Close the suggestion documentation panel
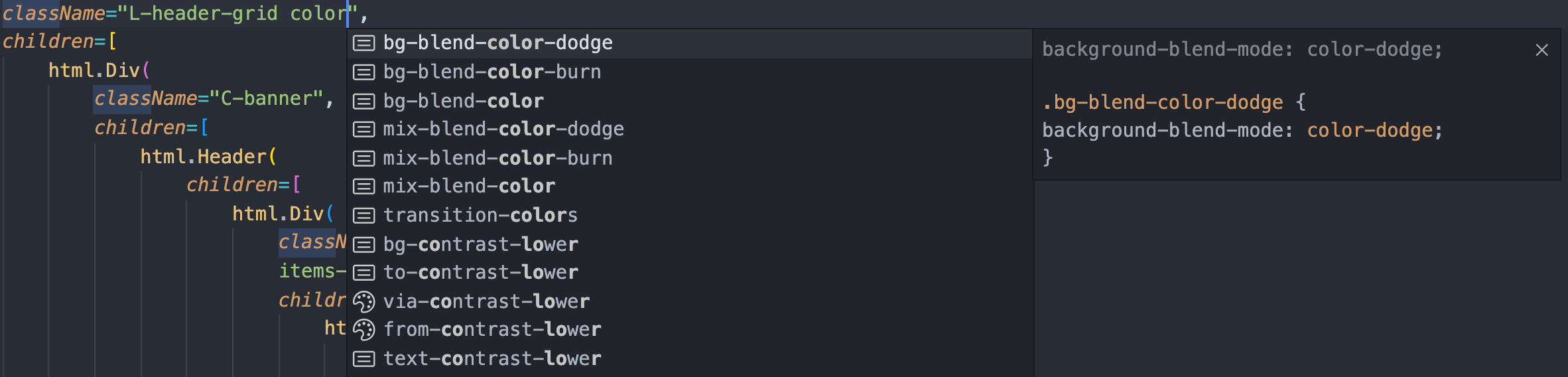Viewport: 1568px width, 377px height. [x=1542, y=50]
